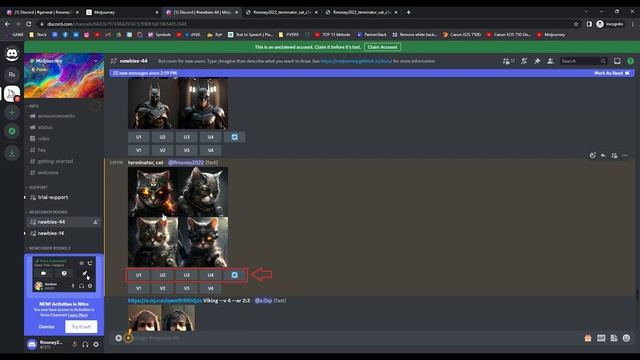Click attach file plus icon in message box
Image resolution: width=640 pixels, height=360 pixels.
(118, 338)
